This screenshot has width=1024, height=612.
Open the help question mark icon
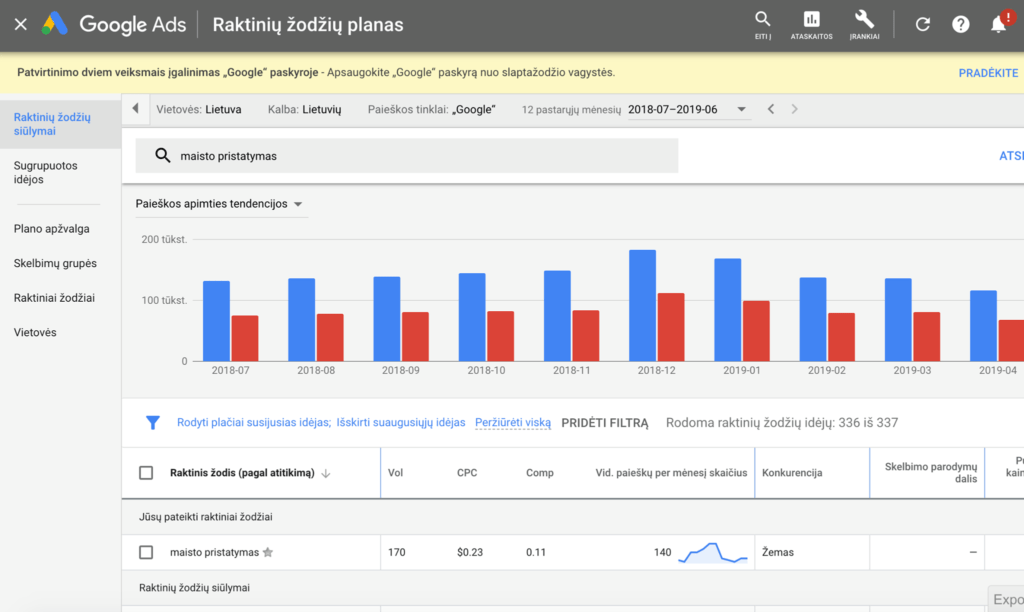(960, 25)
